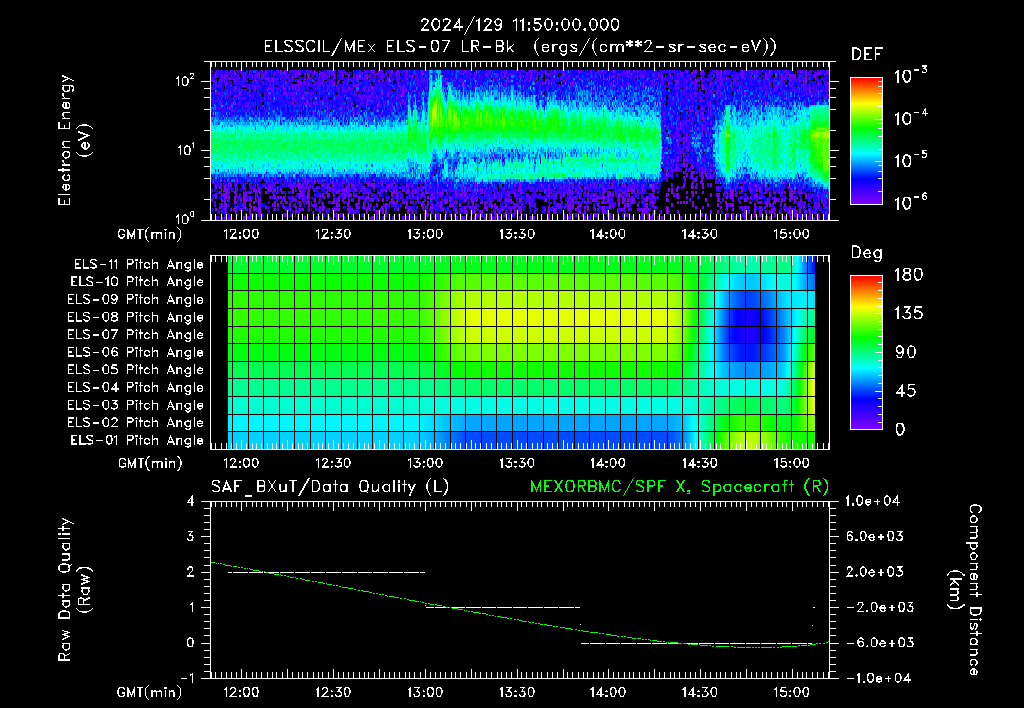Click the DEF colorbar title
Viewport: 1024px width, 708px height.
point(867,55)
